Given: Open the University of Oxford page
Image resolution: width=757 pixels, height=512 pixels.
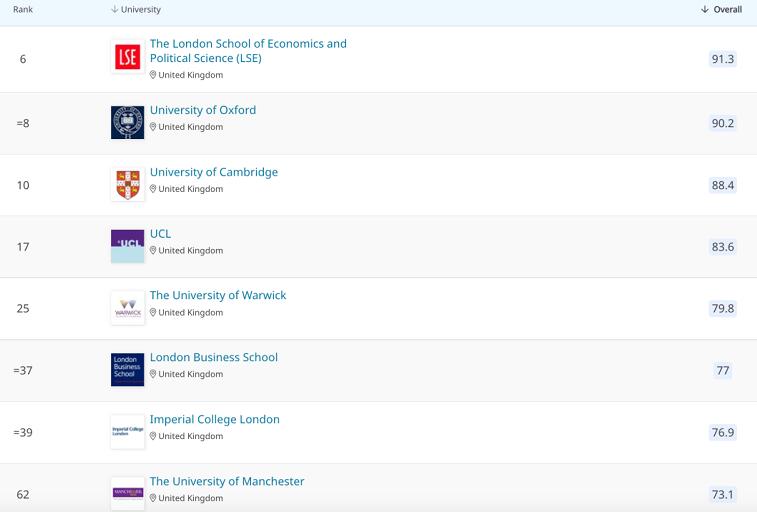Looking at the screenshot, I should click(x=203, y=110).
